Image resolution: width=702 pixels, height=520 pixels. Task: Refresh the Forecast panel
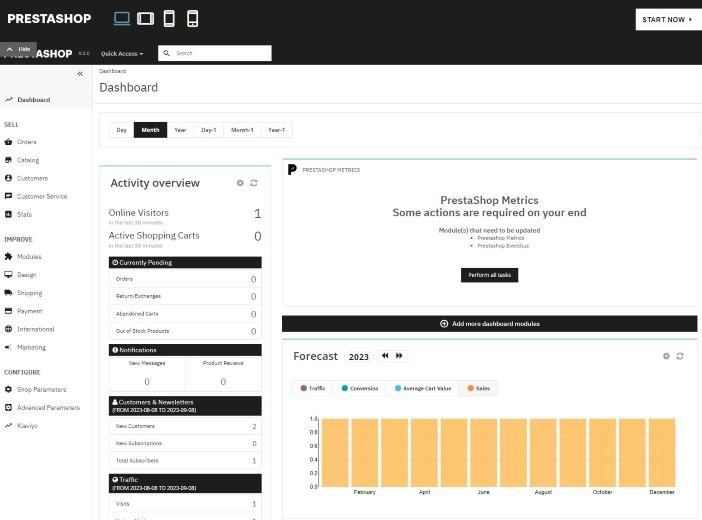tap(680, 356)
